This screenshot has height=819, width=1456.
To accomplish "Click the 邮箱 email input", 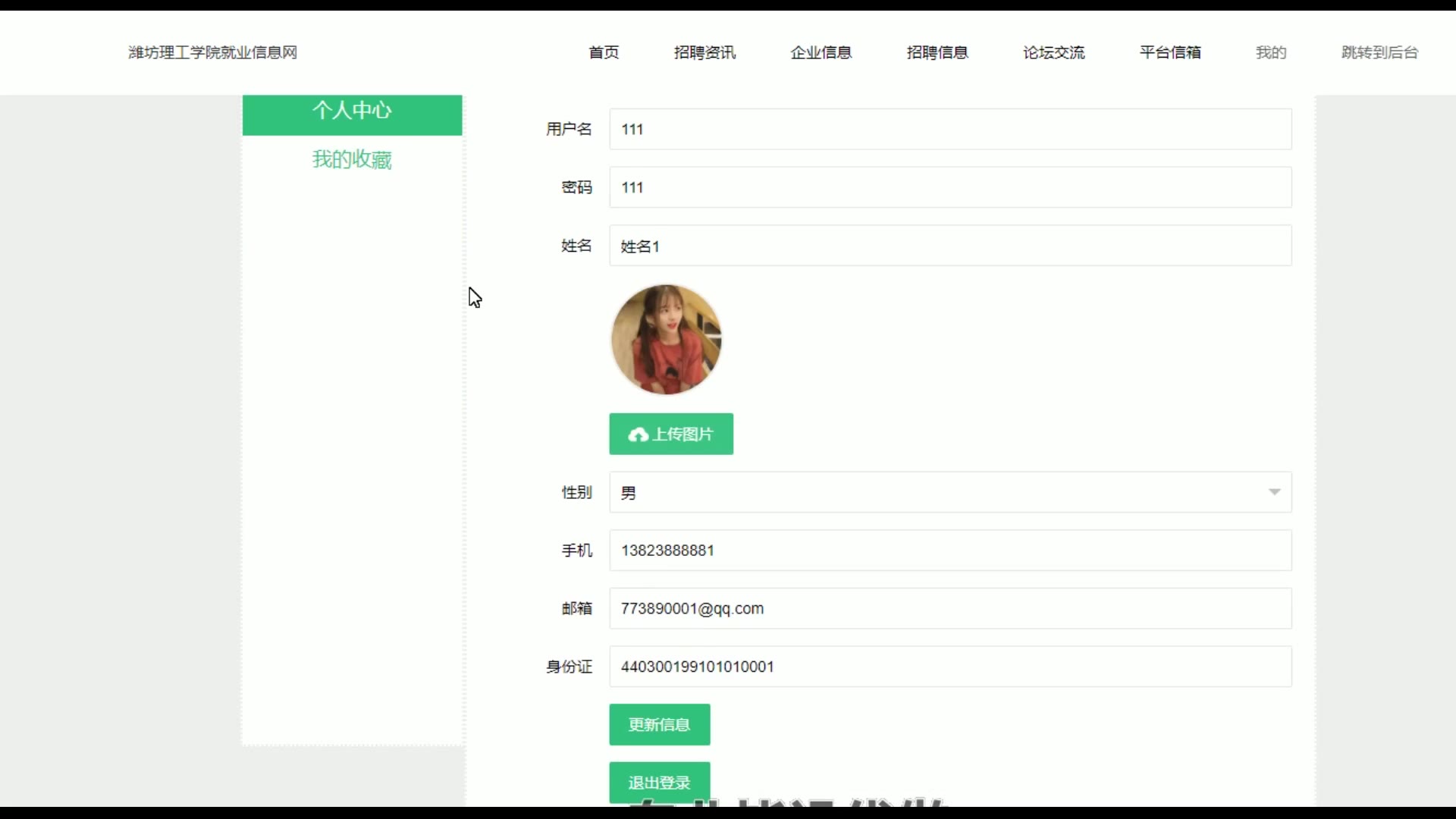I will (x=949, y=608).
